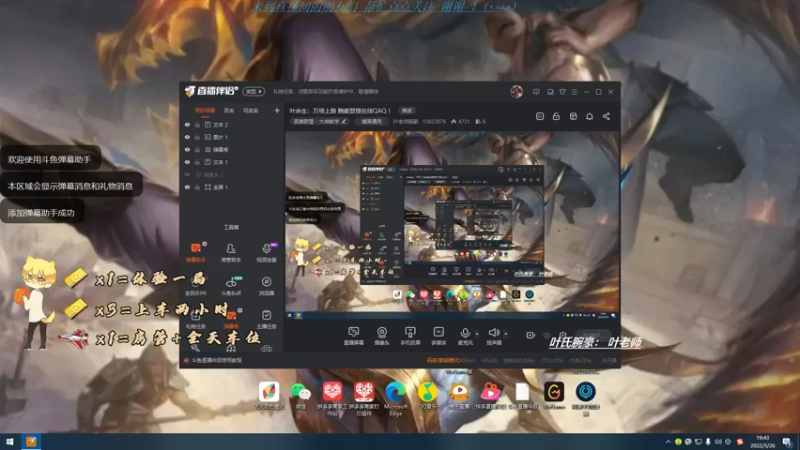The image size is (800, 450).
Task: Toggle visibility of 文本 2 layer
Action: (x=187, y=124)
